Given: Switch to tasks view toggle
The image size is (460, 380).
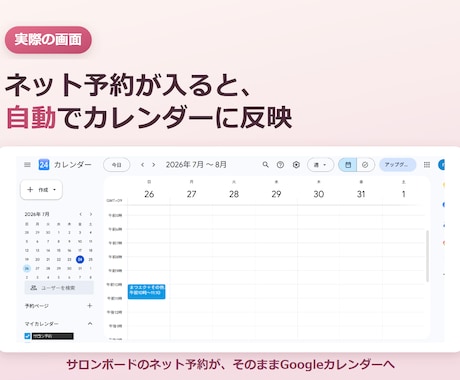Looking at the screenshot, I should [x=365, y=165].
